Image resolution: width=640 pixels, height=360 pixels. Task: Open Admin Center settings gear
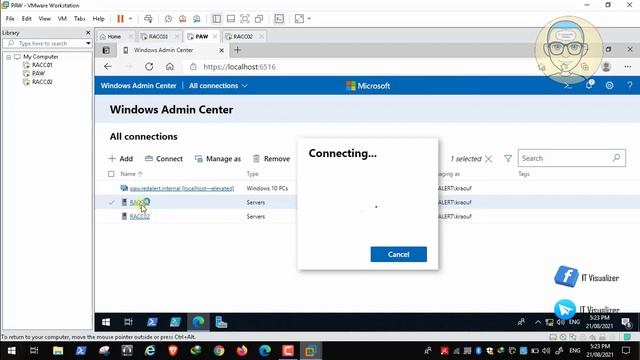pos(609,85)
